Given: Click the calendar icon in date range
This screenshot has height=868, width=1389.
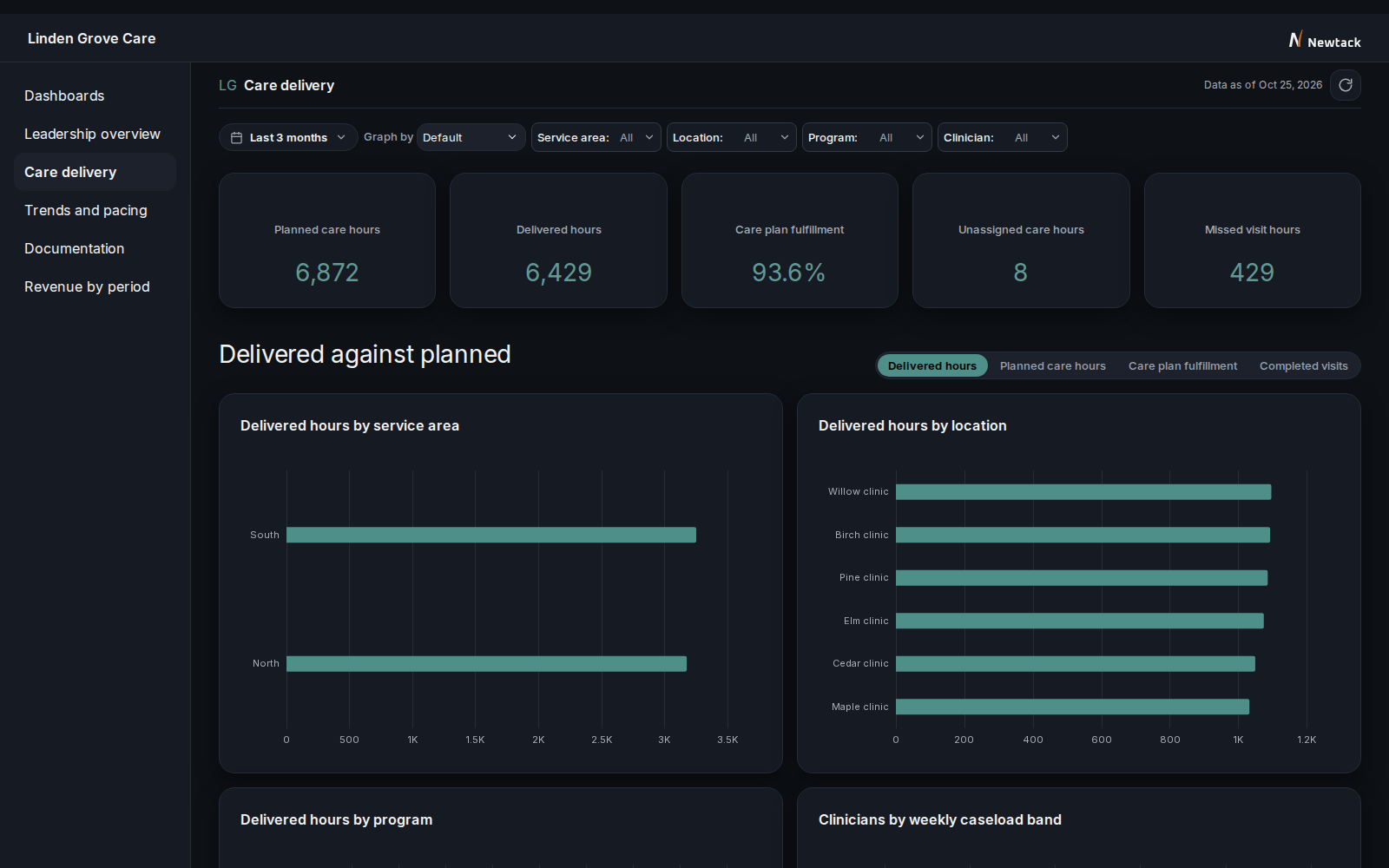Looking at the screenshot, I should [236, 138].
